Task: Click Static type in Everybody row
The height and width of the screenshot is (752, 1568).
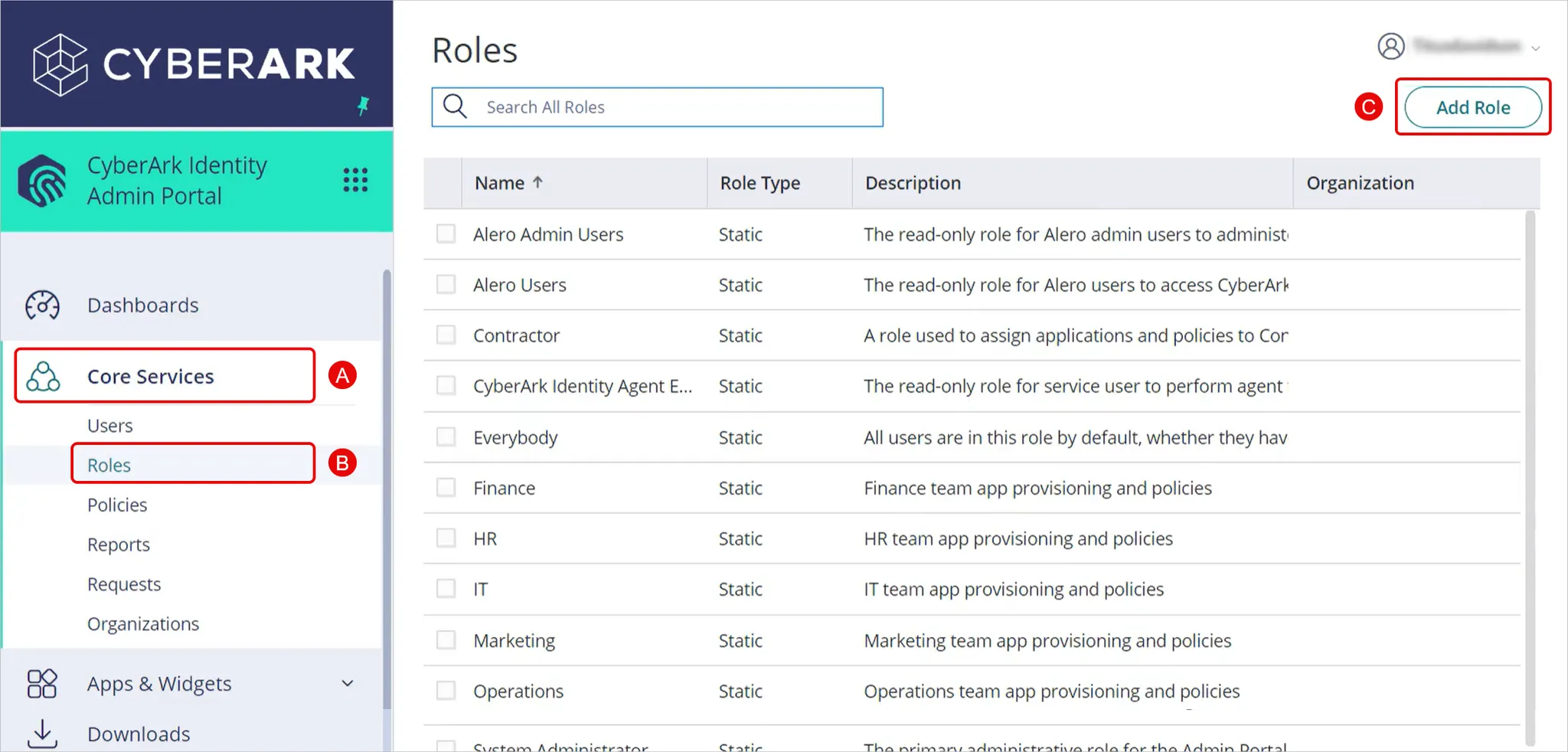Action: [x=740, y=437]
